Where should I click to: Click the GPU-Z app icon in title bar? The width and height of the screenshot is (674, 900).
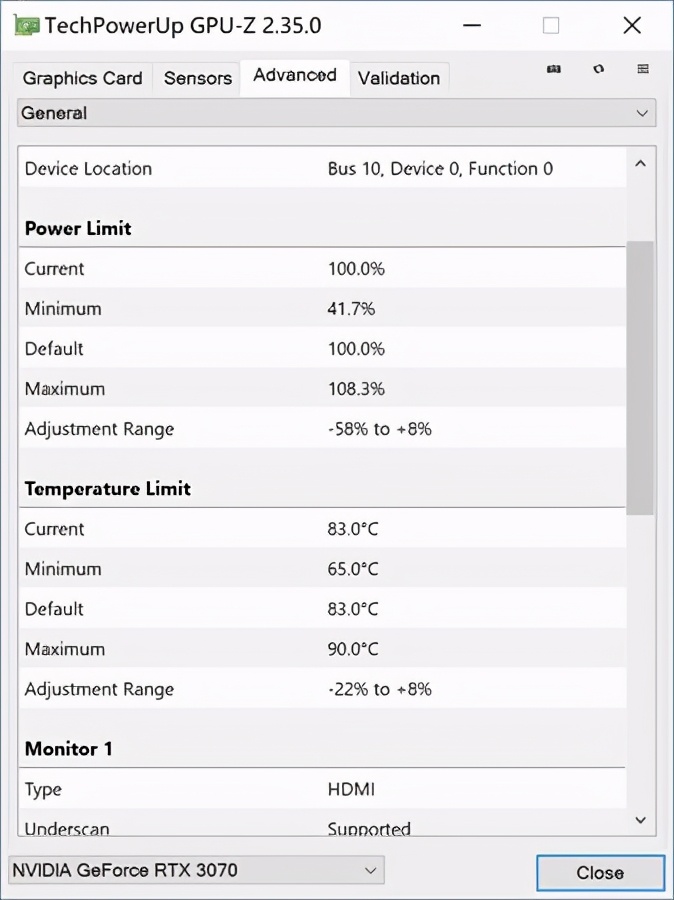point(27,26)
